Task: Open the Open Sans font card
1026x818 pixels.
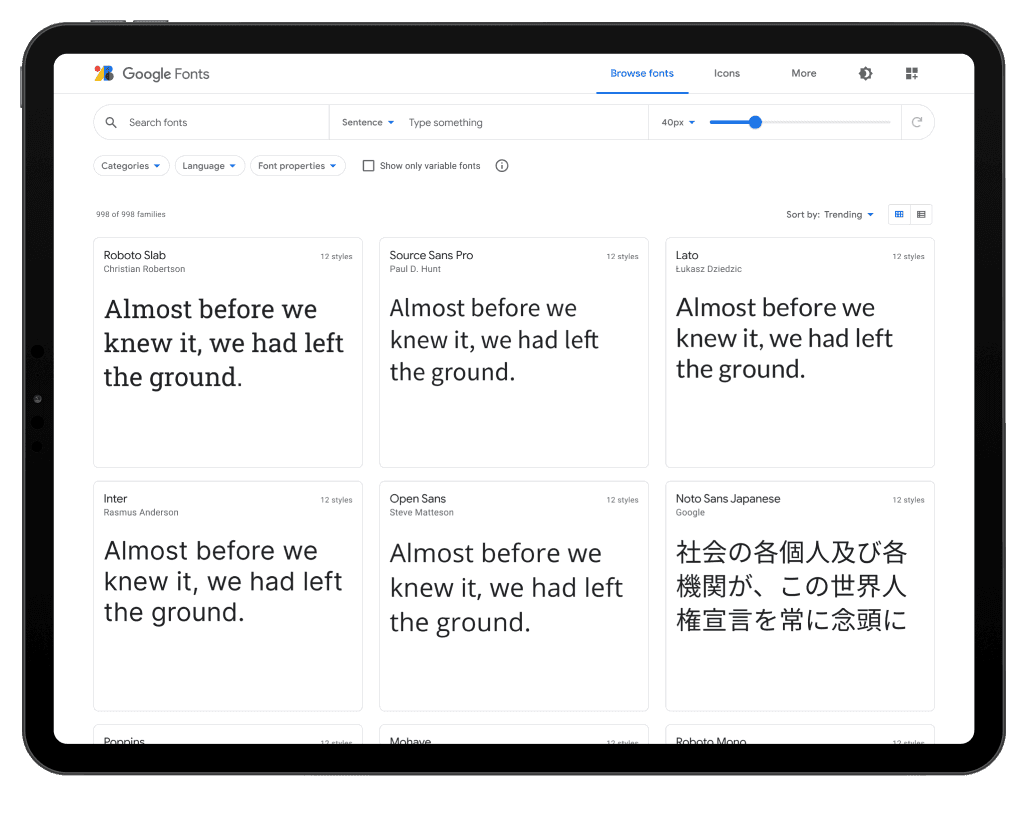Action: tap(514, 596)
